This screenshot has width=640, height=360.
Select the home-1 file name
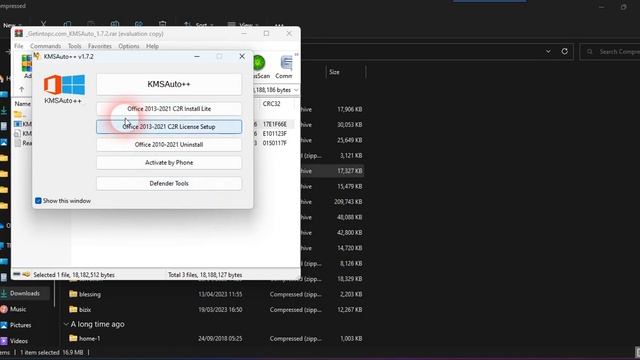click(x=89, y=338)
